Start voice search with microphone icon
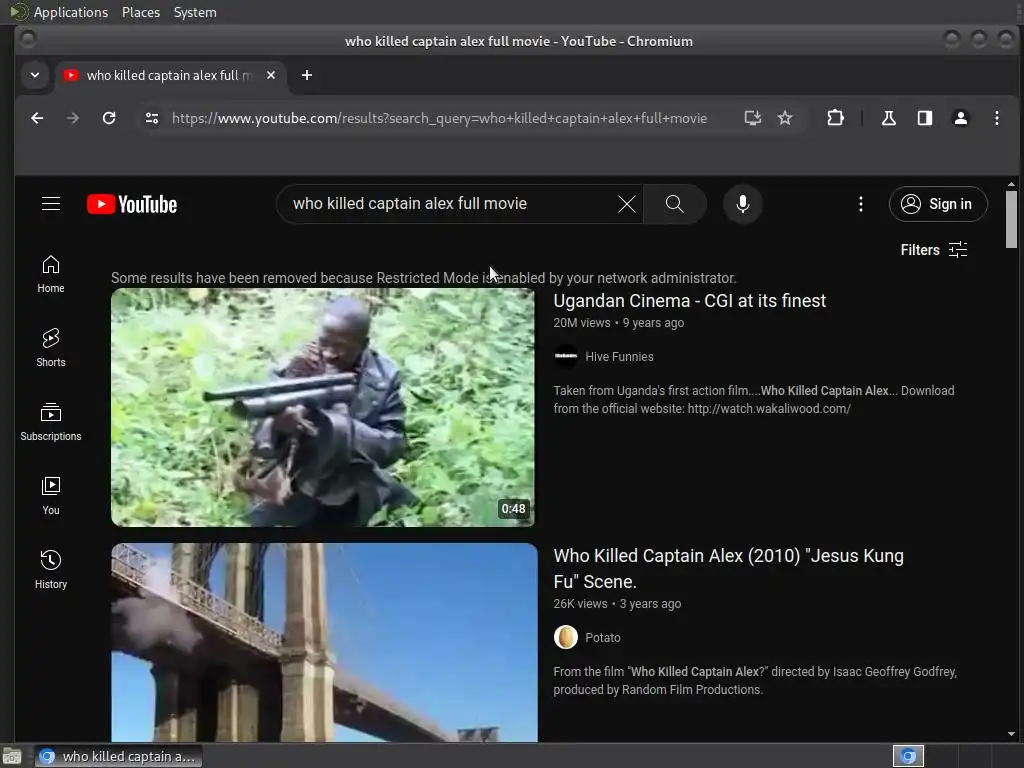The image size is (1024, 768). click(x=743, y=204)
